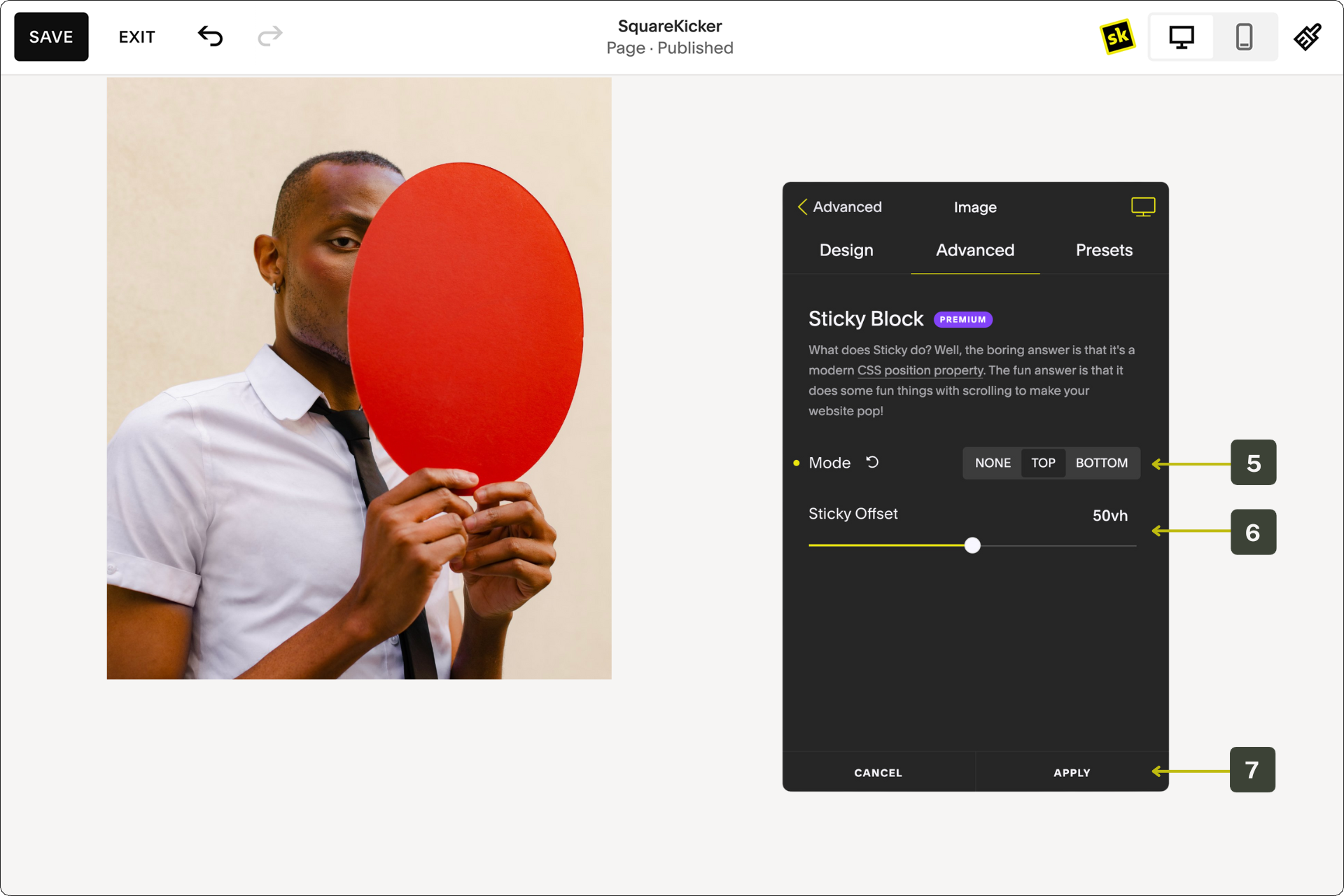Set sticky mode to NONE
Viewport: 1344px width, 896px height.
pyautogui.click(x=992, y=463)
